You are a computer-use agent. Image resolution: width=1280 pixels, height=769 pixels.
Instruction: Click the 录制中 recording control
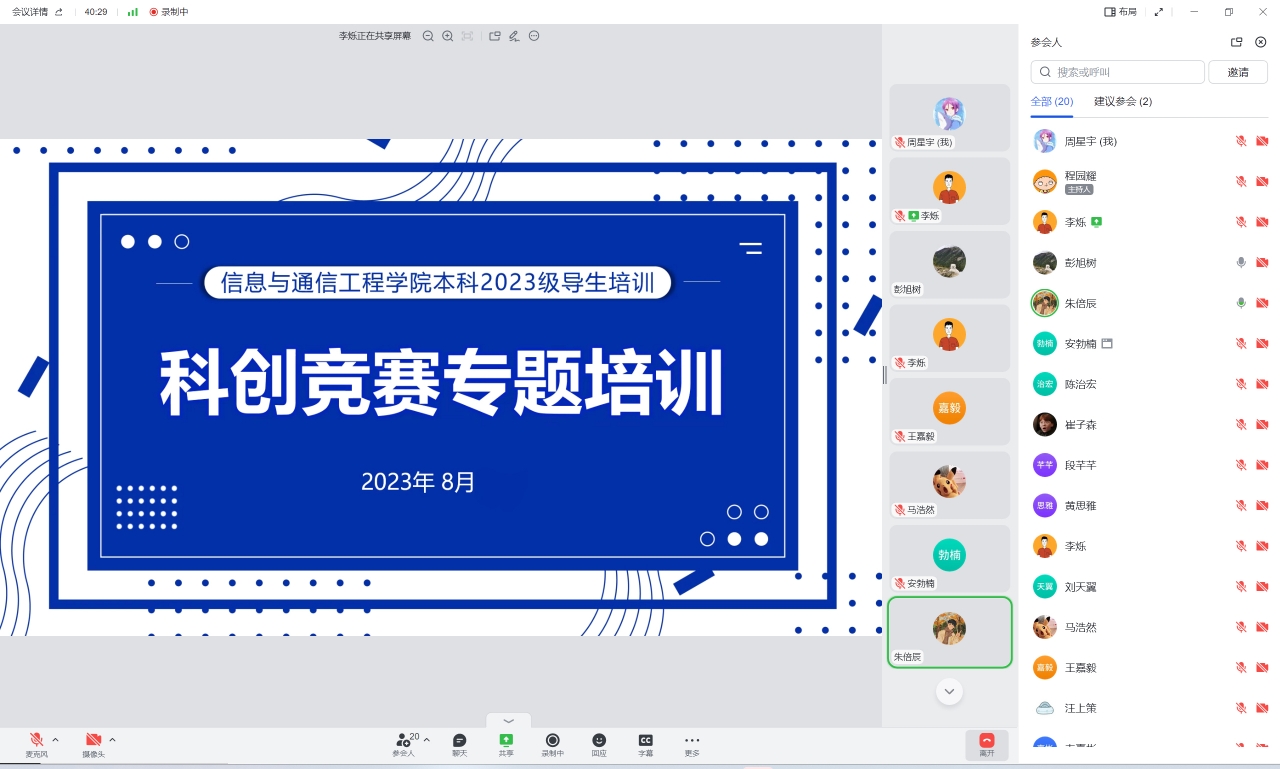[x=552, y=745]
